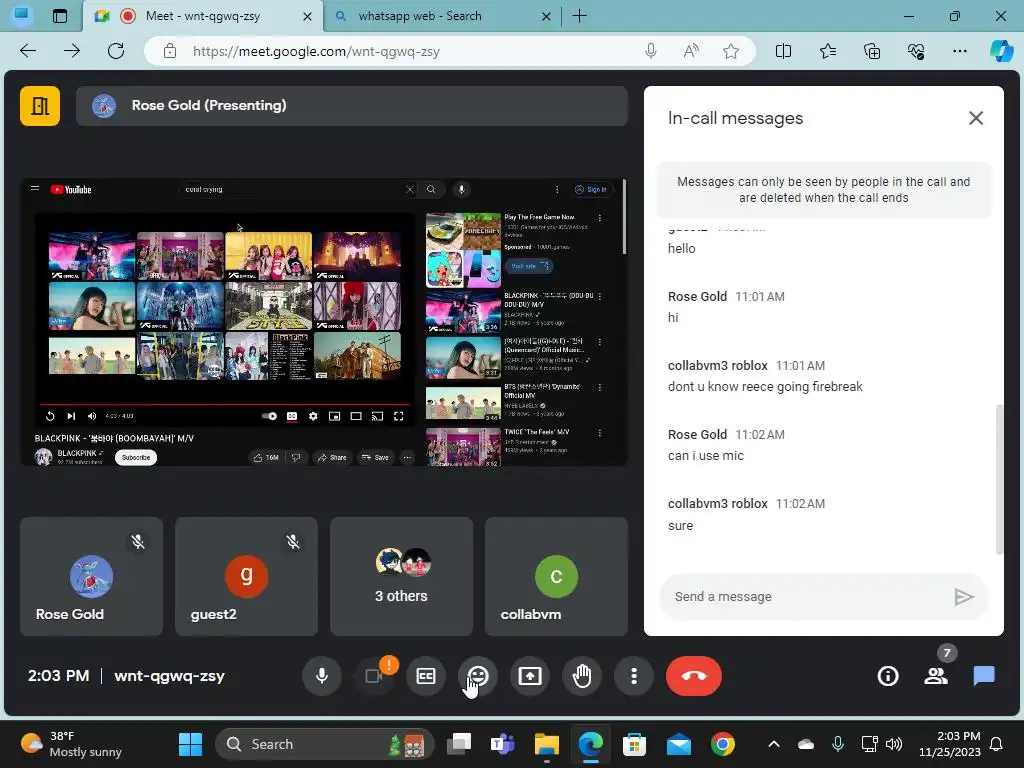Click the address bar URL
Viewport: 1024px width, 768px height.
point(316,51)
